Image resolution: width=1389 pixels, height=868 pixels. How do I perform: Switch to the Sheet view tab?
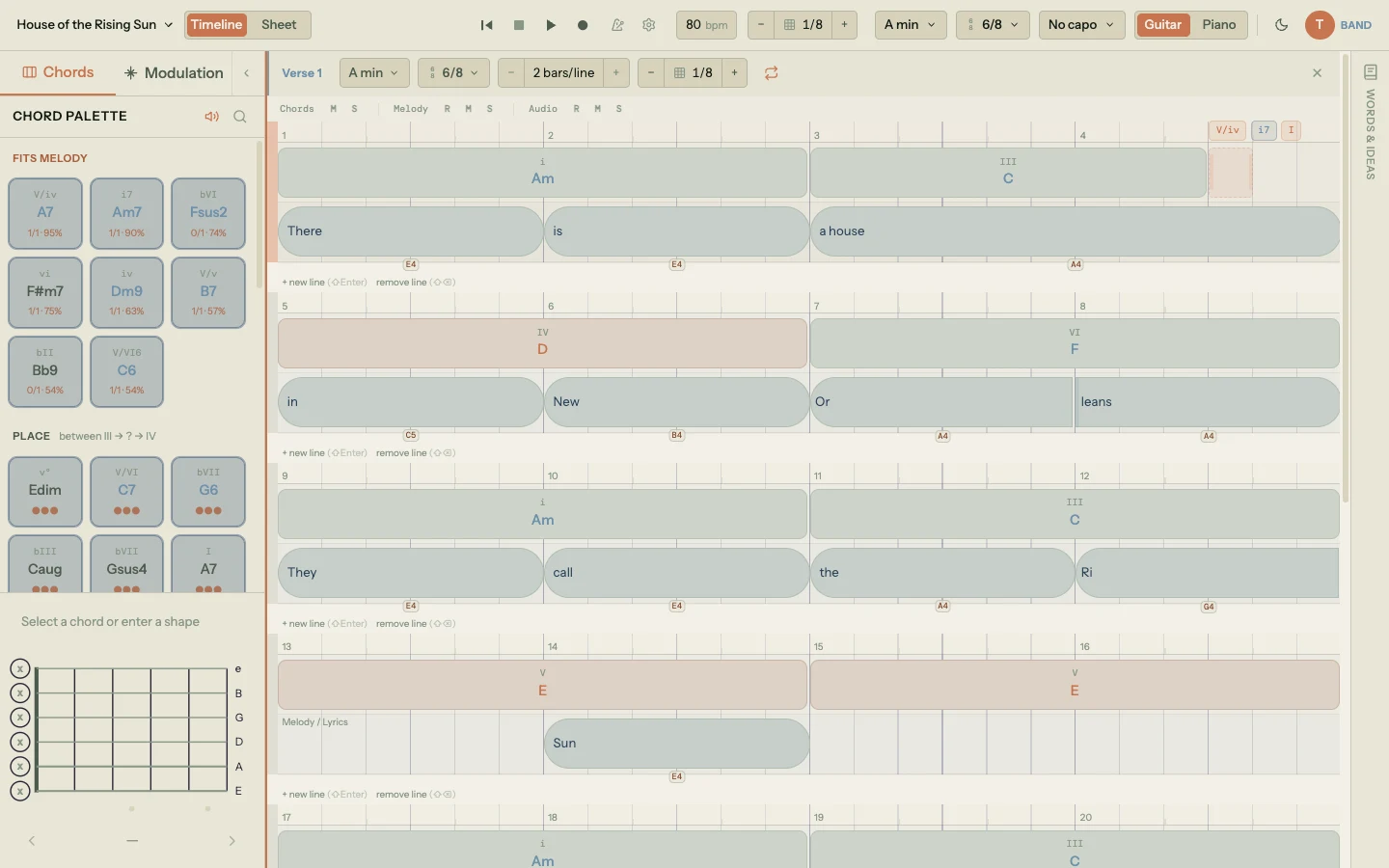pos(279,25)
